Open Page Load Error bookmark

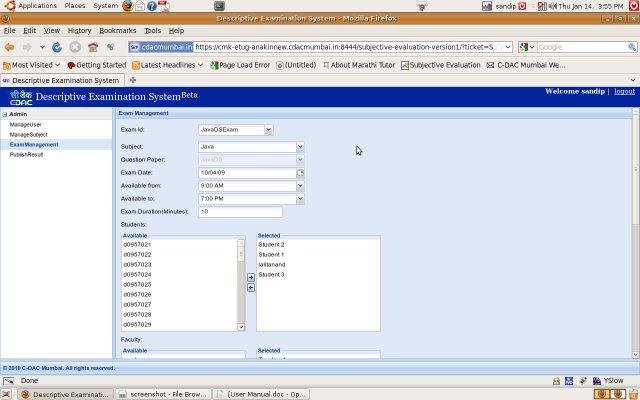[x=240, y=65]
